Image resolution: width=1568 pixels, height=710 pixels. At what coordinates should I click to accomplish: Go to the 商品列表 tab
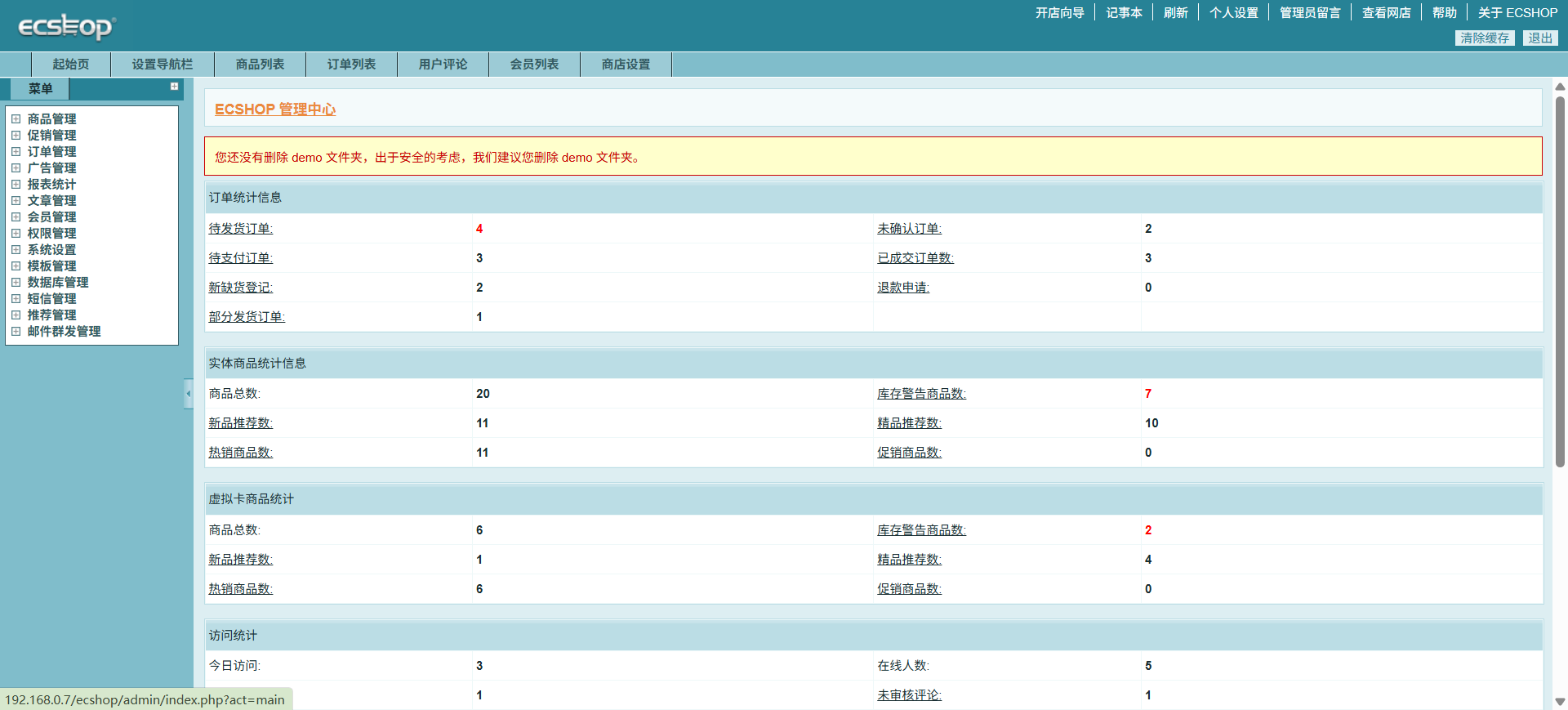pyautogui.click(x=261, y=65)
